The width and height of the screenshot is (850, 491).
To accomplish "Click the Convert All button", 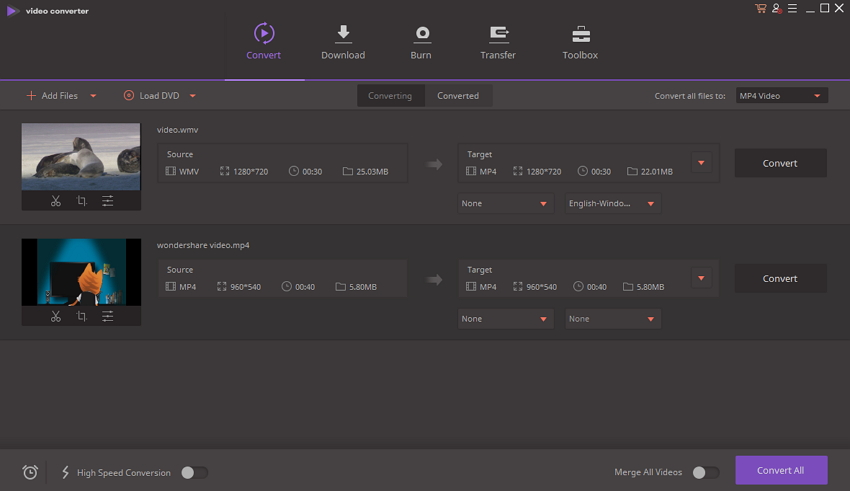I will point(781,470).
